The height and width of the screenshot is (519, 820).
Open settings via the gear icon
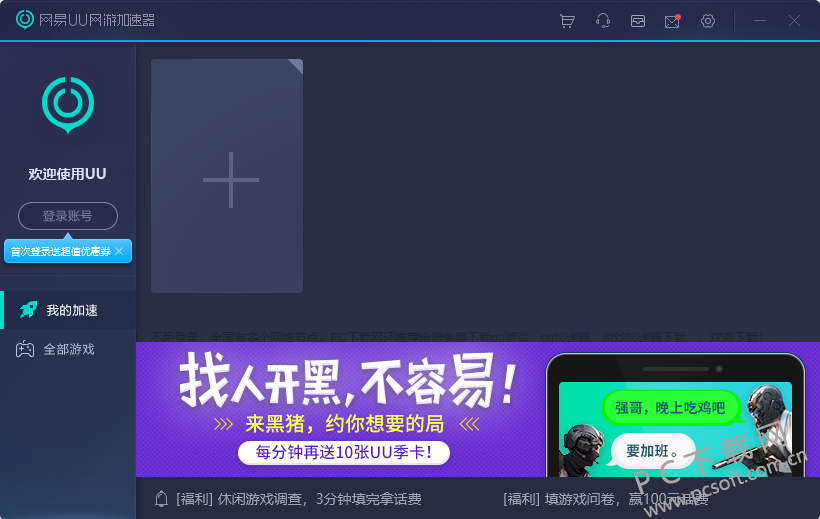[708, 21]
